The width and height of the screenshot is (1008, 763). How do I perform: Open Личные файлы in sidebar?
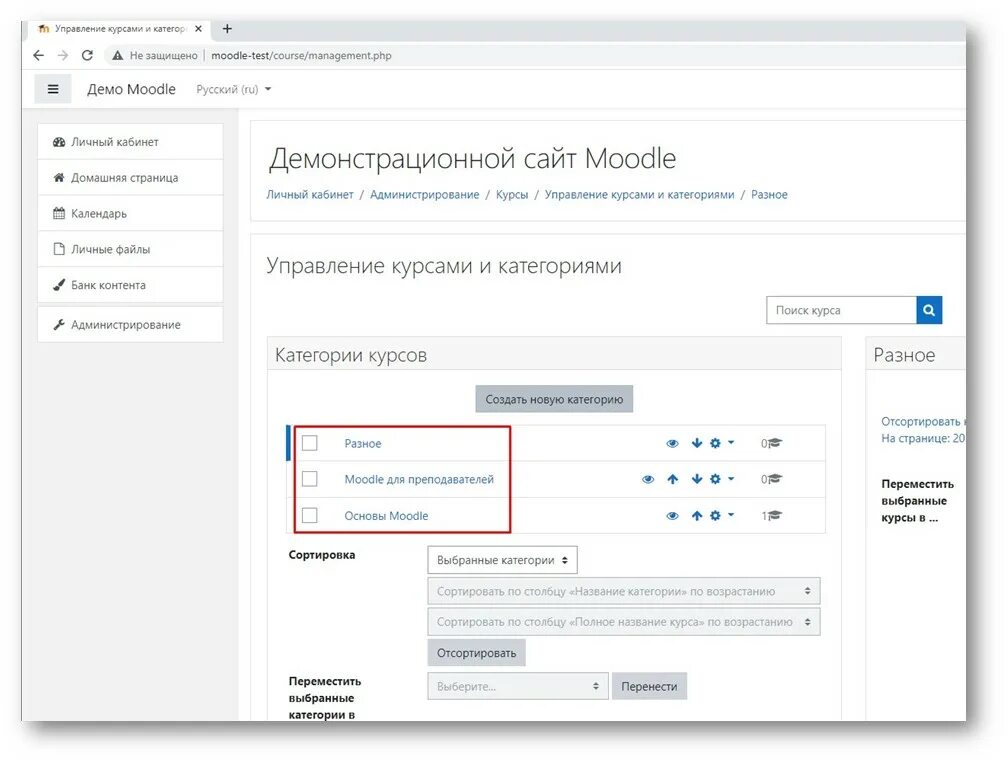130,249
